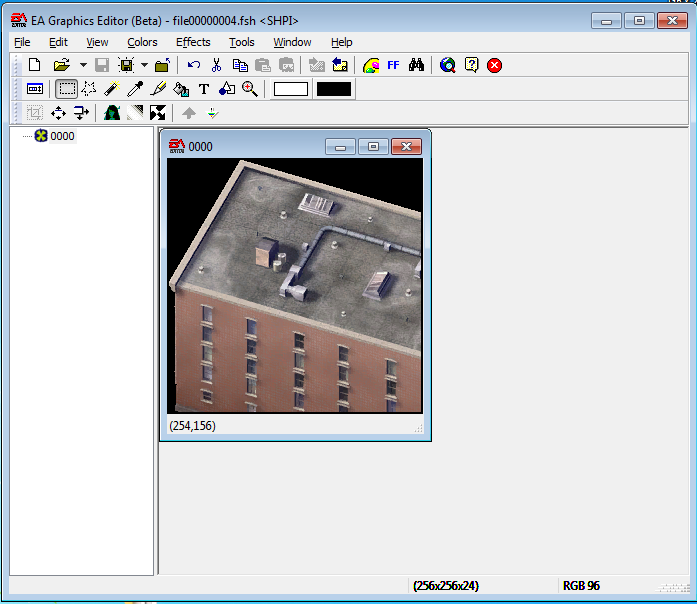Activate the Text tool
Screen dimensions: 697x604
[x=204, y=89]
